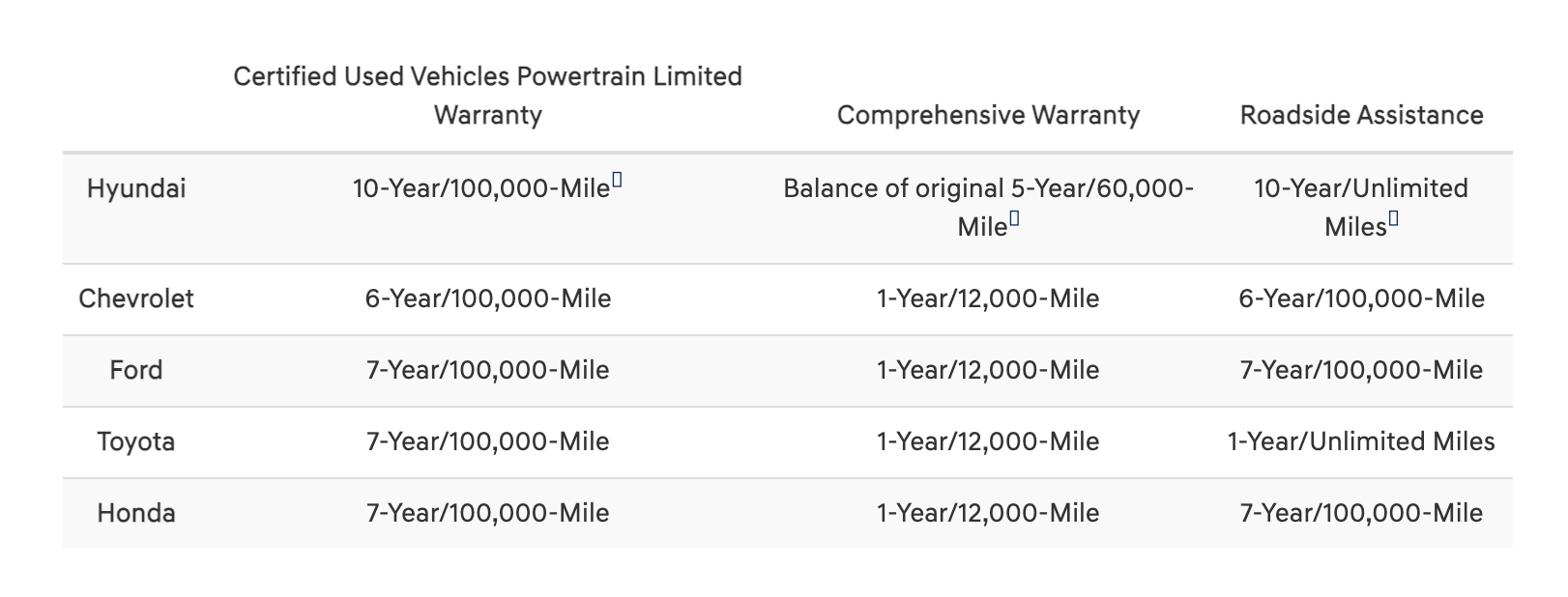Viewport: 1568px width, 597px height.
Task: Click Hyundai's 10-Year/100,000-Mile powertrain text
Action: [480, 188]
